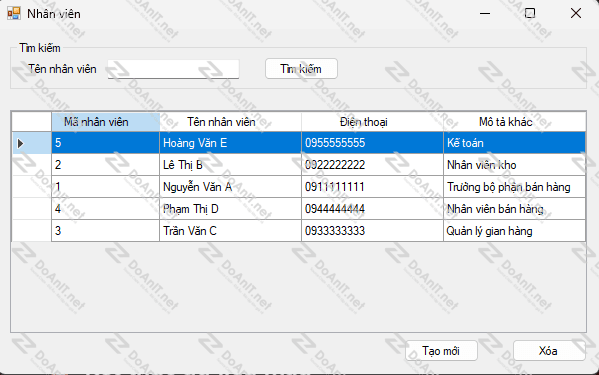The image size is (599, 375).
Task: Click the Xóa button
Action: coord(549,351)
